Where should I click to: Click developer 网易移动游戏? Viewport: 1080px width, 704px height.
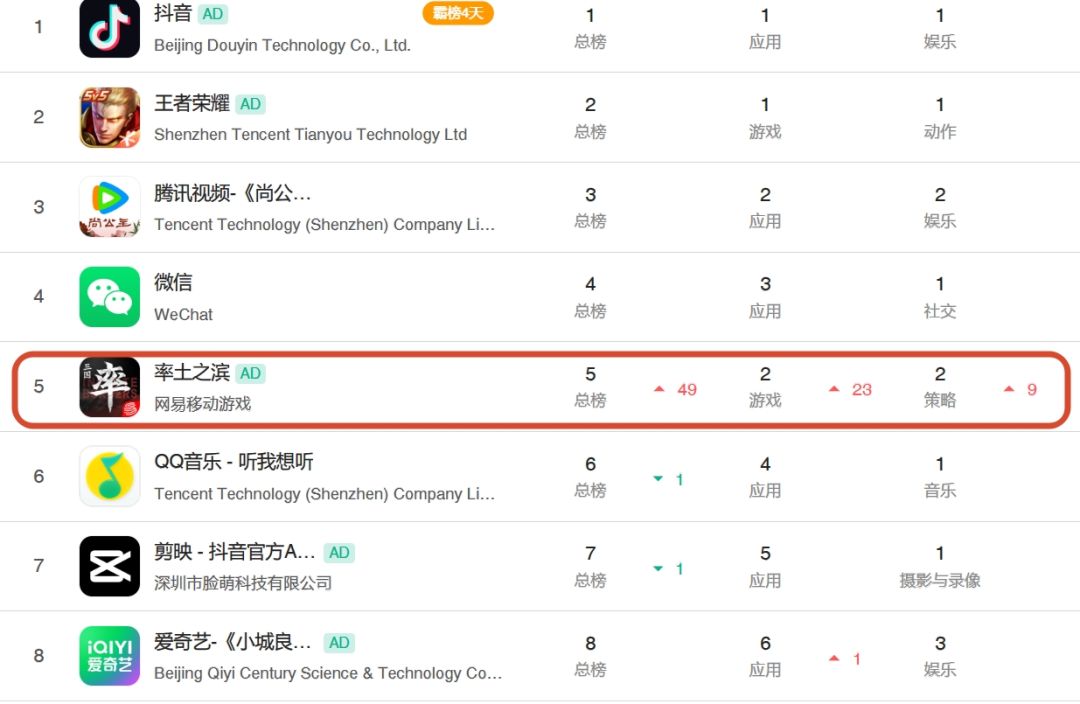click(202, 404)
